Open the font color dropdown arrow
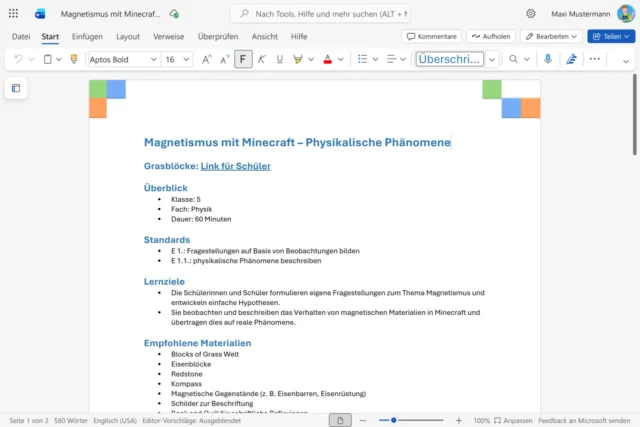The width and height of the screenshot is (640, 427). click(341, 60)
